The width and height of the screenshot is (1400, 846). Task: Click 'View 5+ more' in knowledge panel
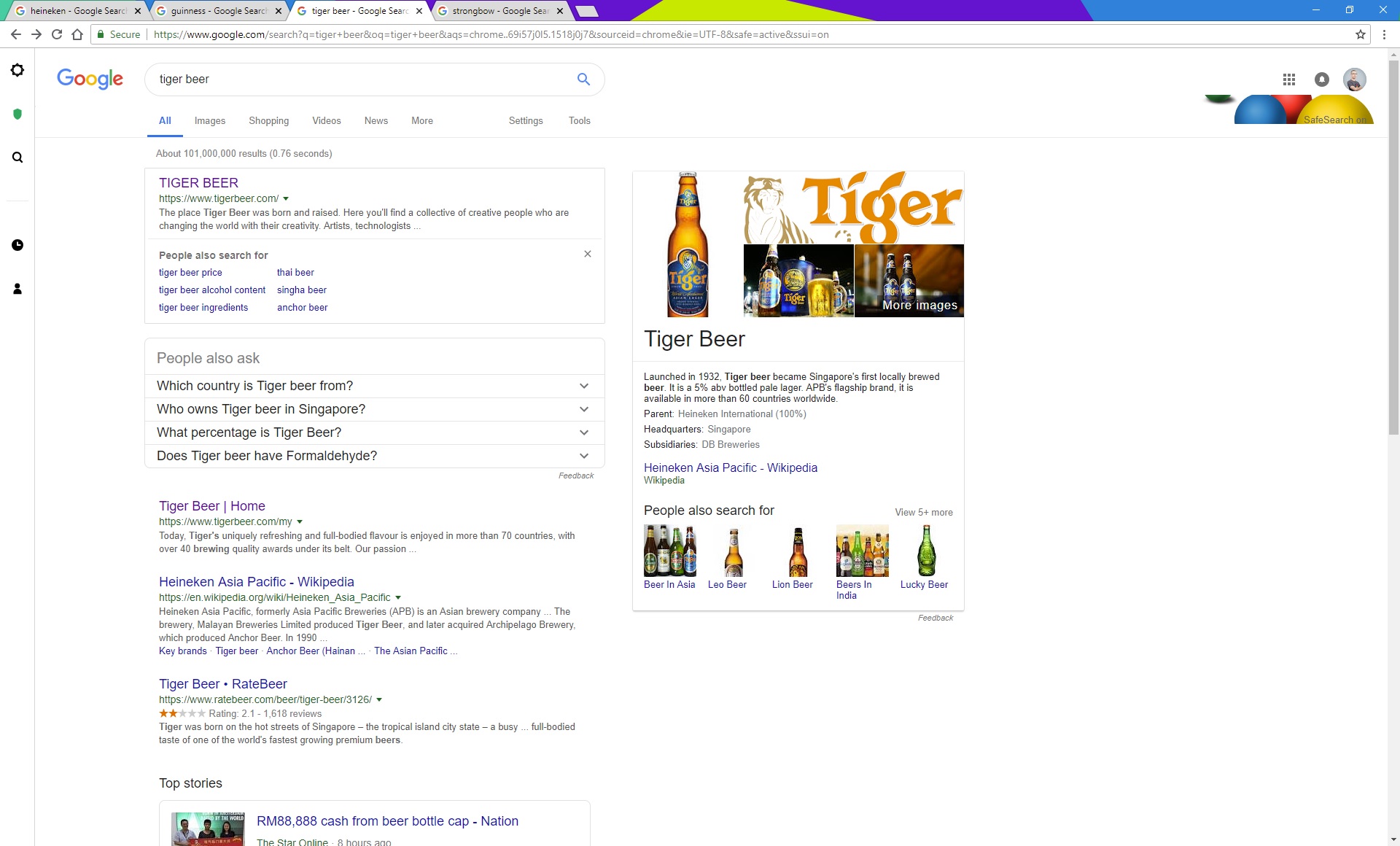(924, 513)
